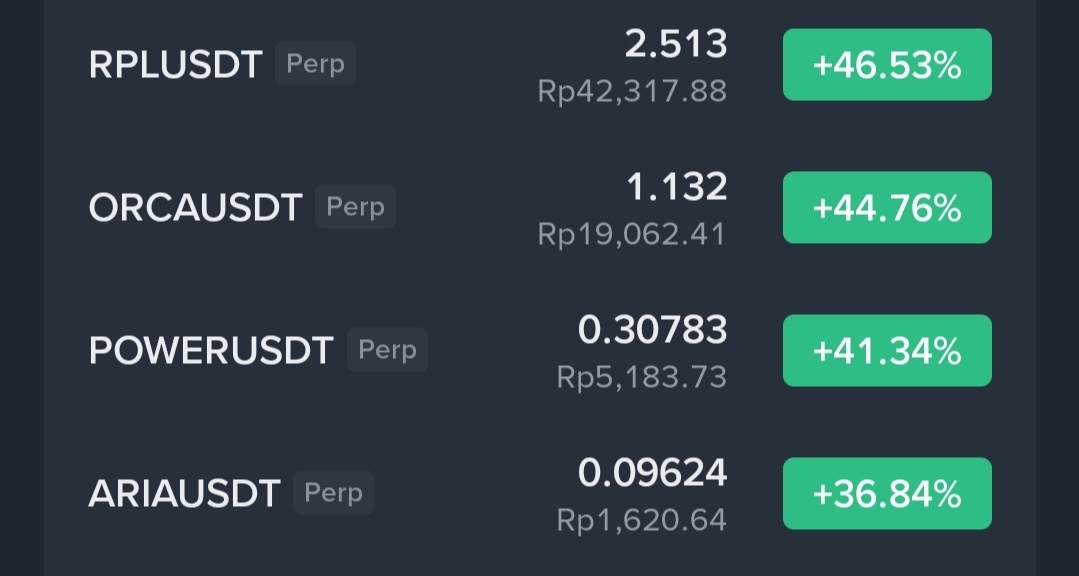The width and height of the screenshot is (1079, 576).
Task: Select the RPLUSDT price 2.513
Action: point(676,44)
